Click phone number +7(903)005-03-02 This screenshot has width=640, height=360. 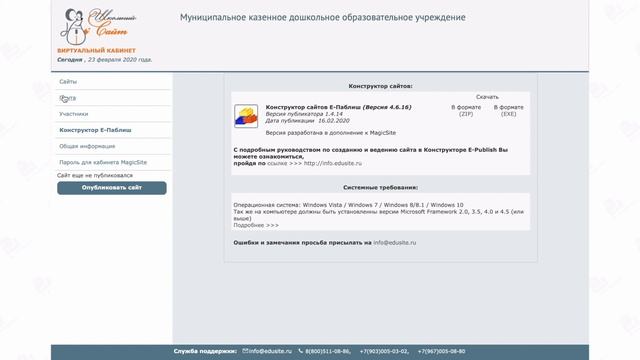(384, 351)
